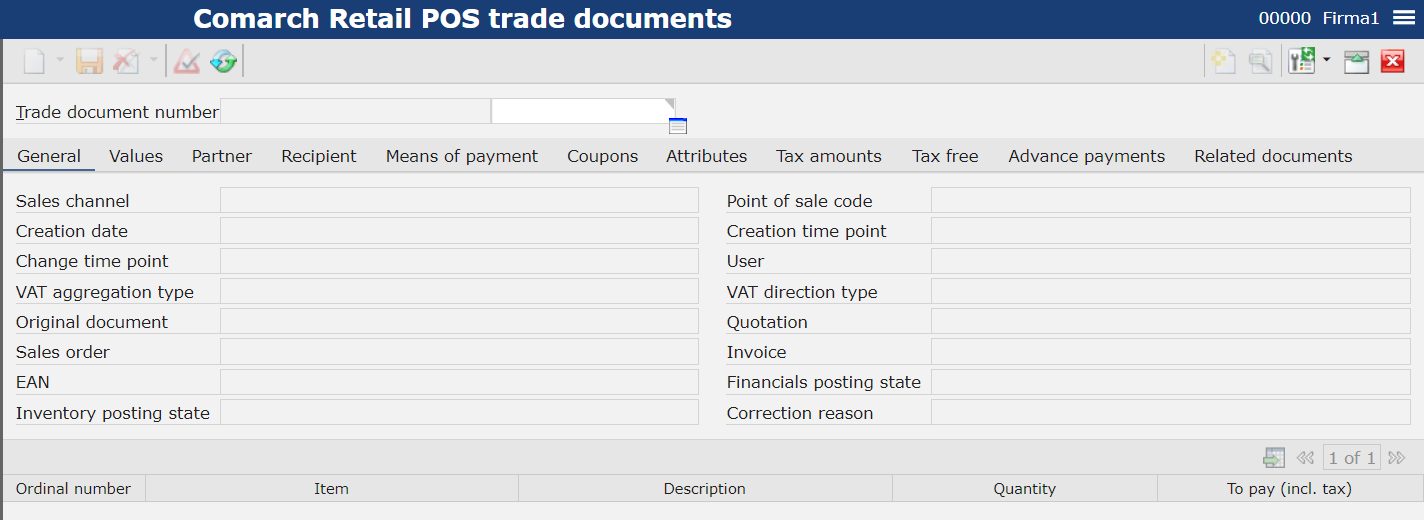Open the wrench customization tools icon

click(1301, 62)
